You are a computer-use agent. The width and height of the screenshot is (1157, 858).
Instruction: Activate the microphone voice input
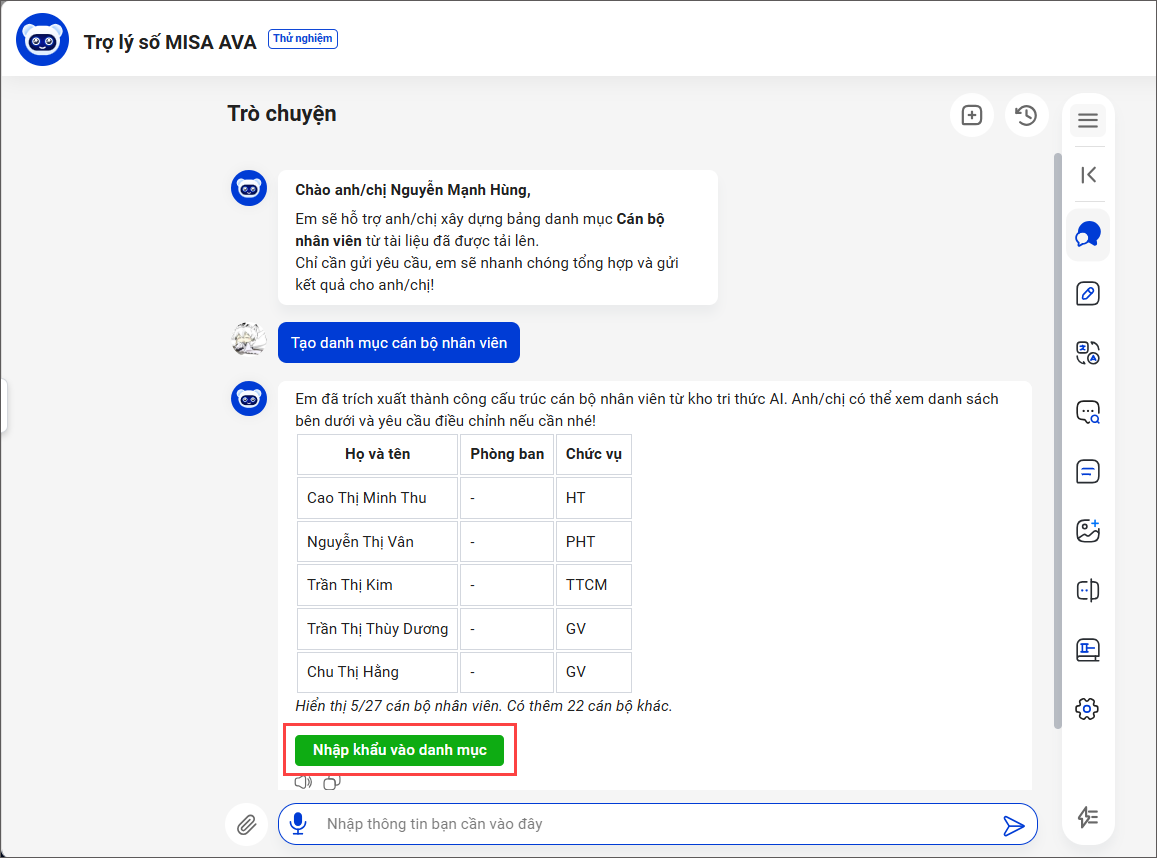tap(298, 824)
